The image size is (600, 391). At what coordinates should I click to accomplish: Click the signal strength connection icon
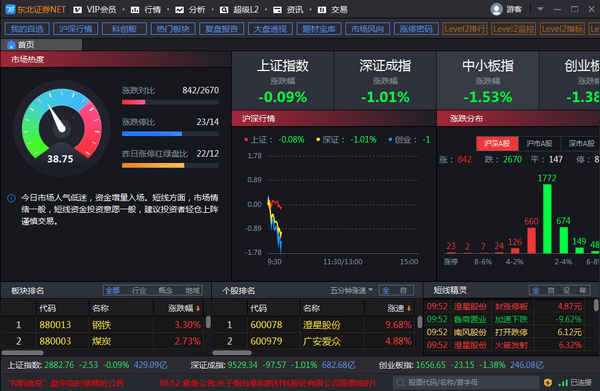click(562, 382)
